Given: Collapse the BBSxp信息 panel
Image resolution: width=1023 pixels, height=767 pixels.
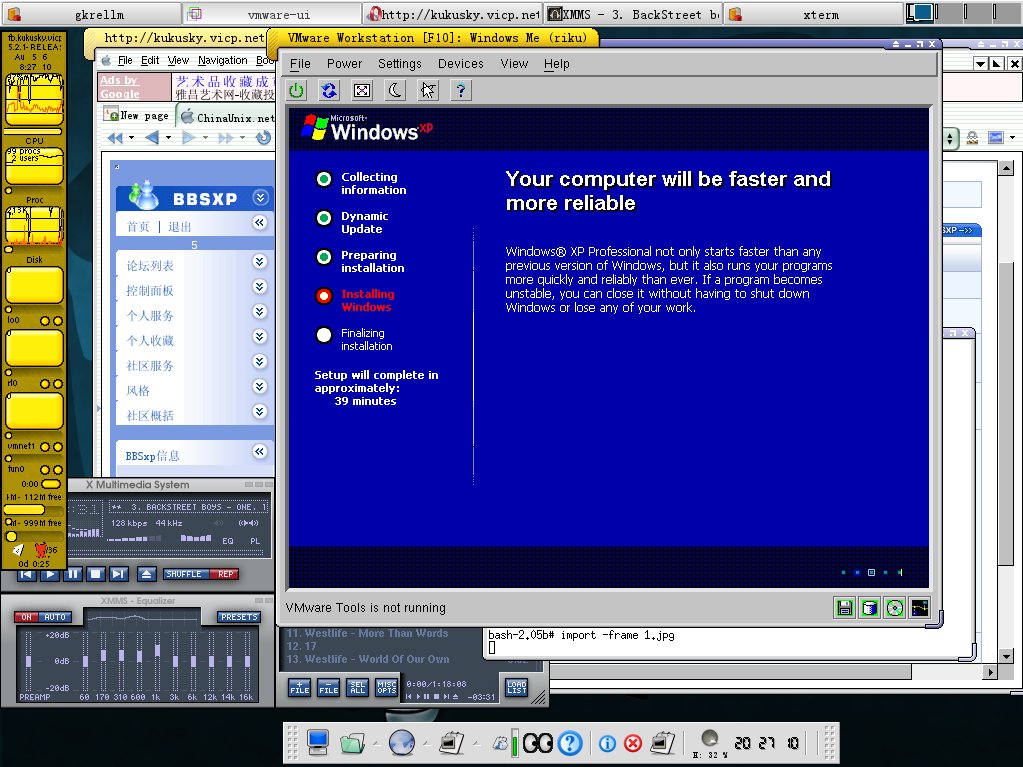Looking at the screenshot, I should click(260, 451).
